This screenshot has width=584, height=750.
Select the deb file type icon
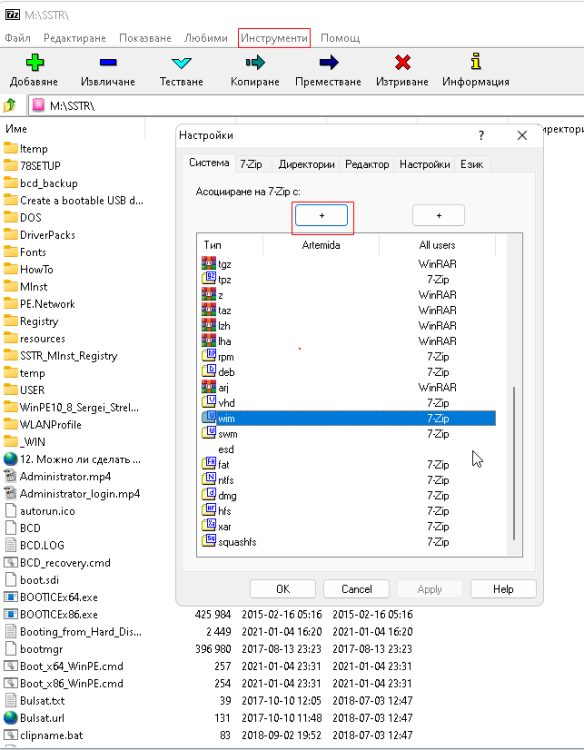click(x=209, y=371)
